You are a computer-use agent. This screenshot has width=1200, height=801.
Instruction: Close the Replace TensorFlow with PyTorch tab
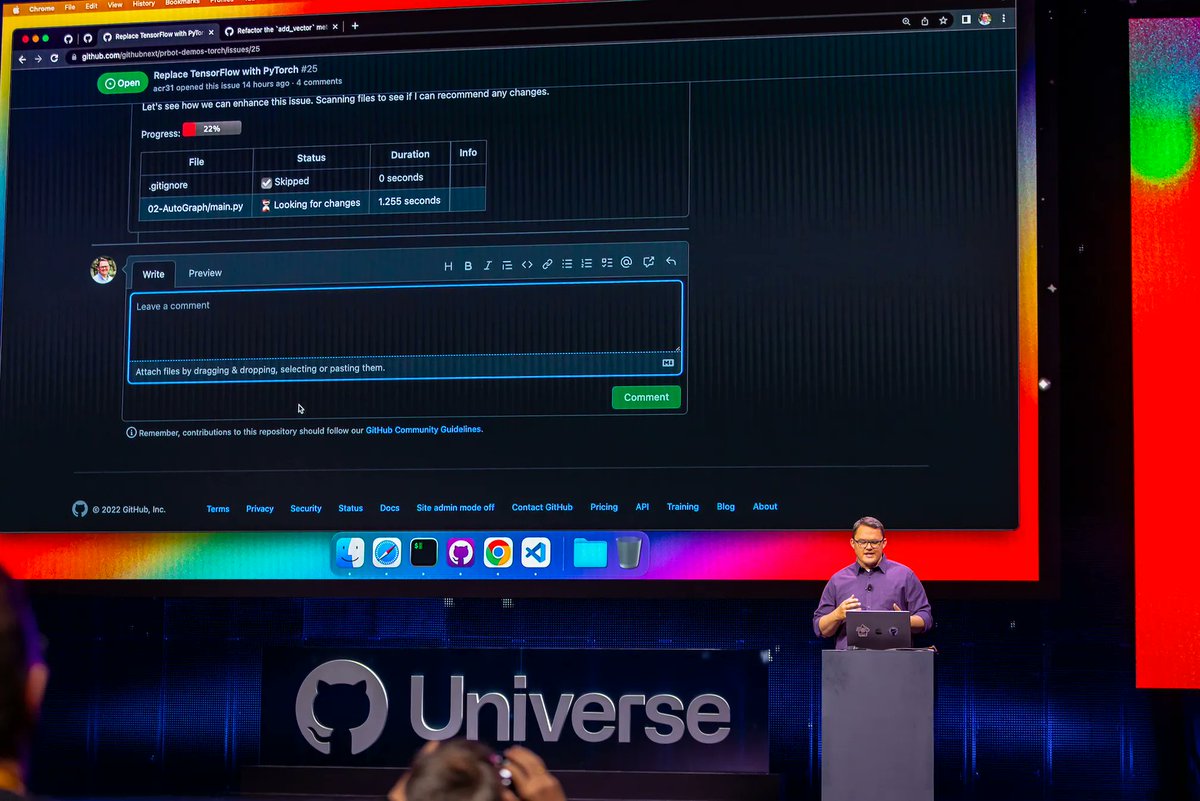(210, 33)
